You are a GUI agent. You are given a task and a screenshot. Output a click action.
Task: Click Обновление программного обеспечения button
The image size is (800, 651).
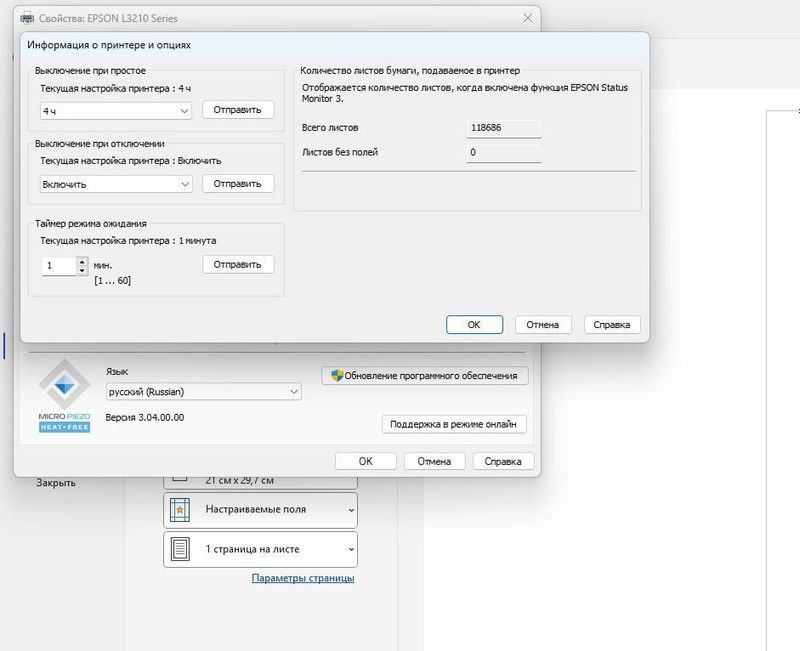[x=424, y=375]
